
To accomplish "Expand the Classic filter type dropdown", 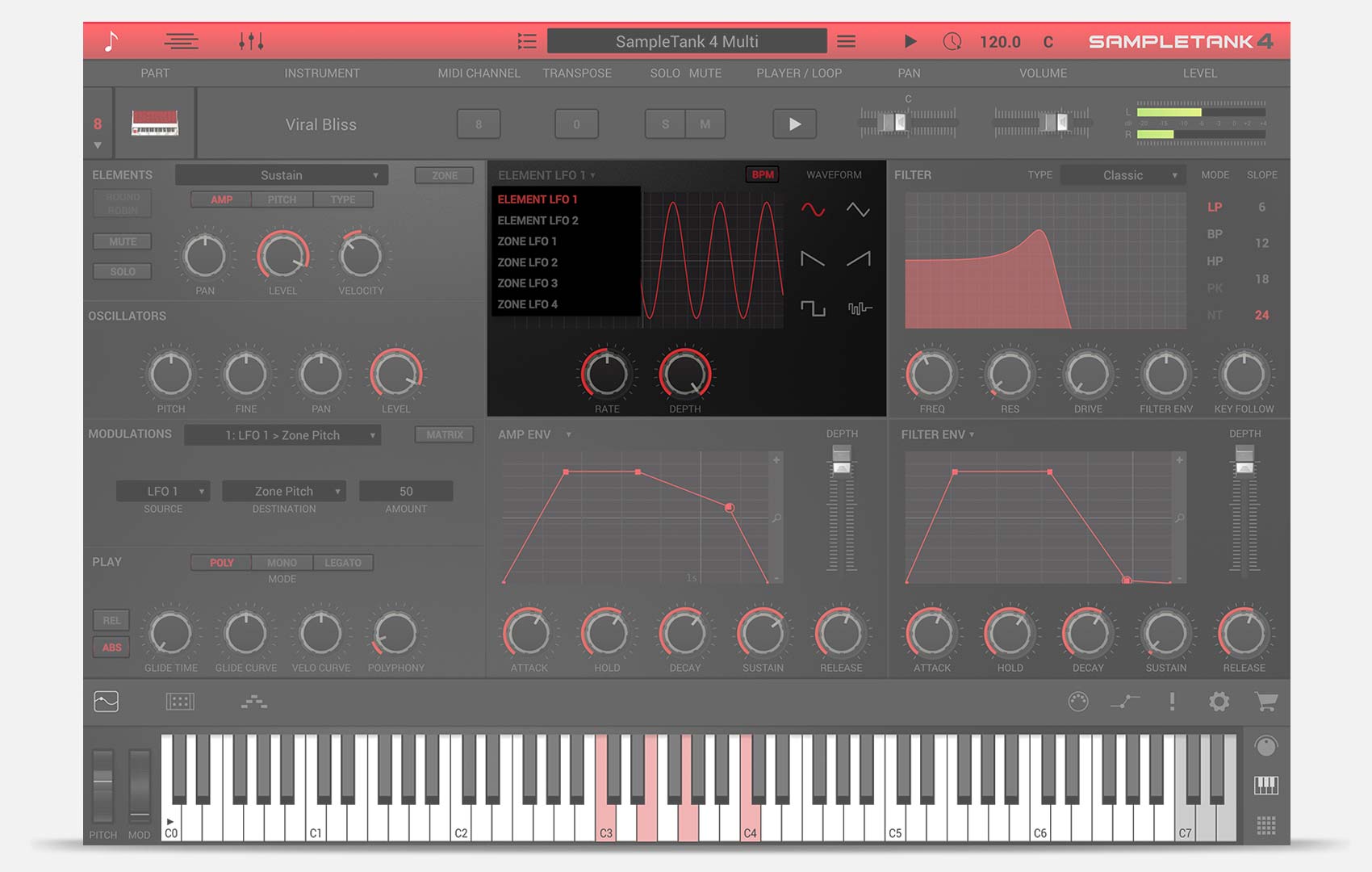I will point(1123,175).
